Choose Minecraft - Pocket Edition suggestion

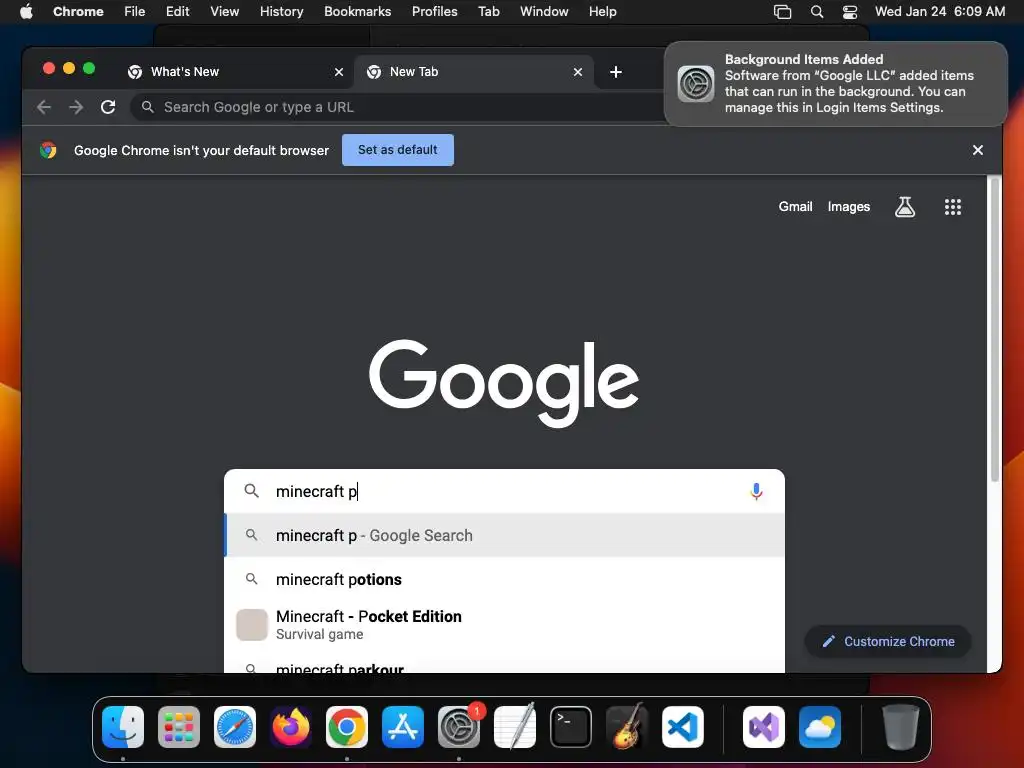click(504, 625)
